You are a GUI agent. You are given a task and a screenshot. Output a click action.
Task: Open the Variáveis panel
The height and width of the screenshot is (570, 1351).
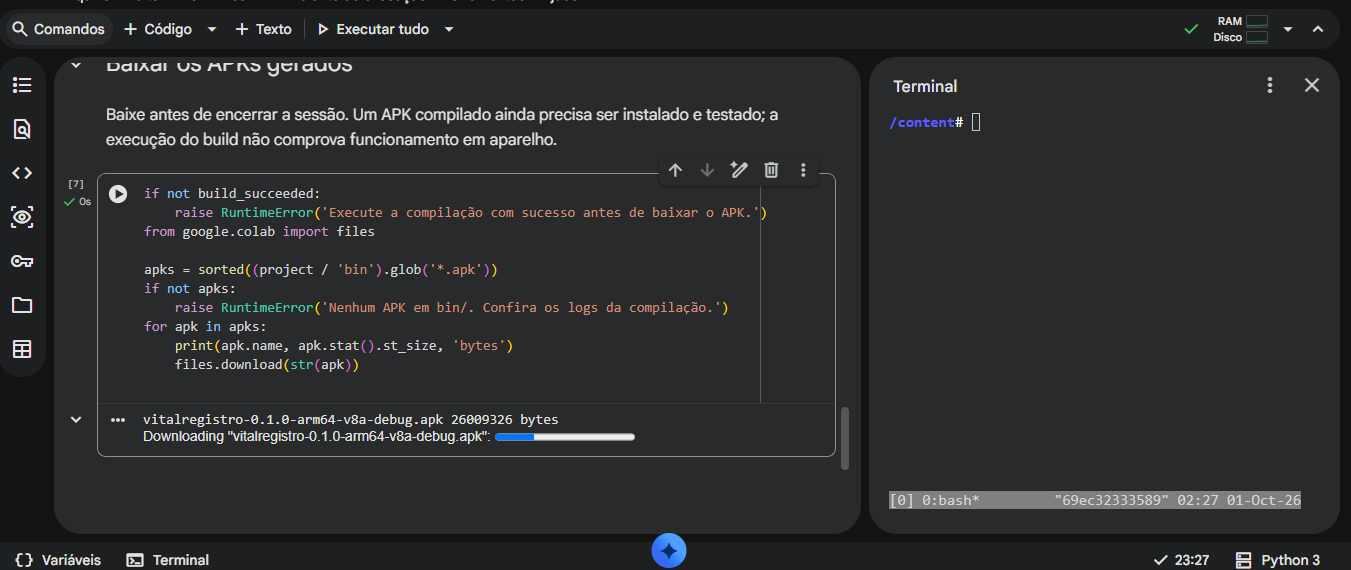coord(59,560)
